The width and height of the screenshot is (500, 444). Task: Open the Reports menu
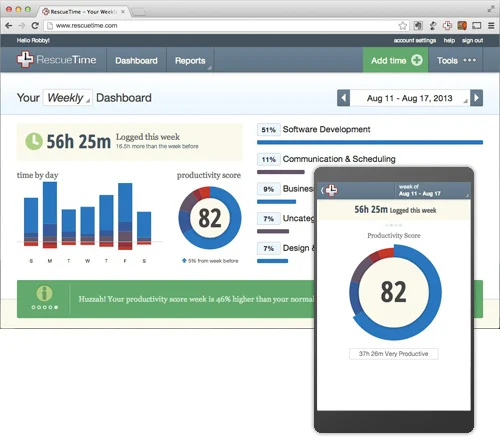[x=190, y=60]
